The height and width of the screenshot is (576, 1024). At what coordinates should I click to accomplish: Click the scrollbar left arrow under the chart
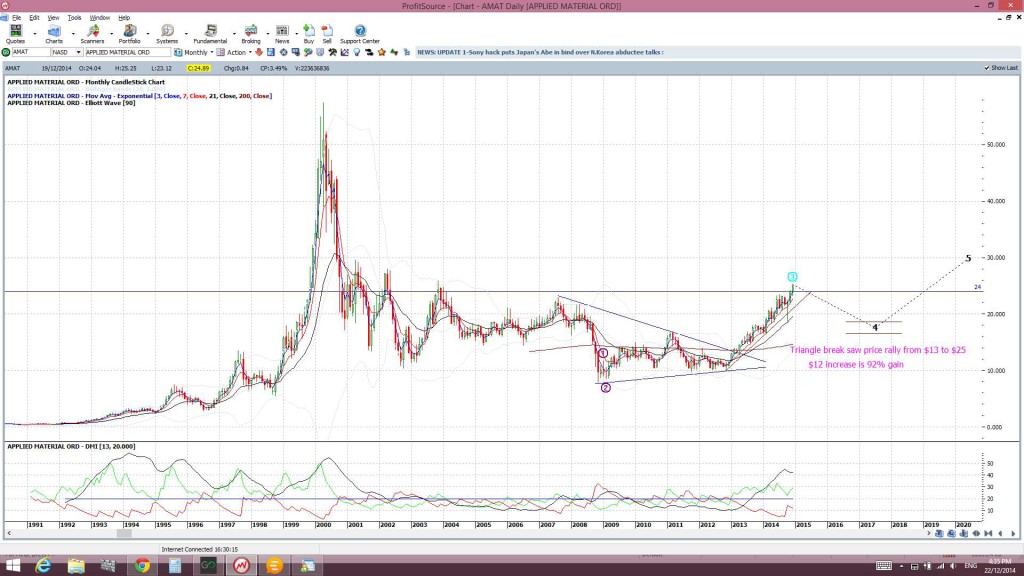pos(8,534)
